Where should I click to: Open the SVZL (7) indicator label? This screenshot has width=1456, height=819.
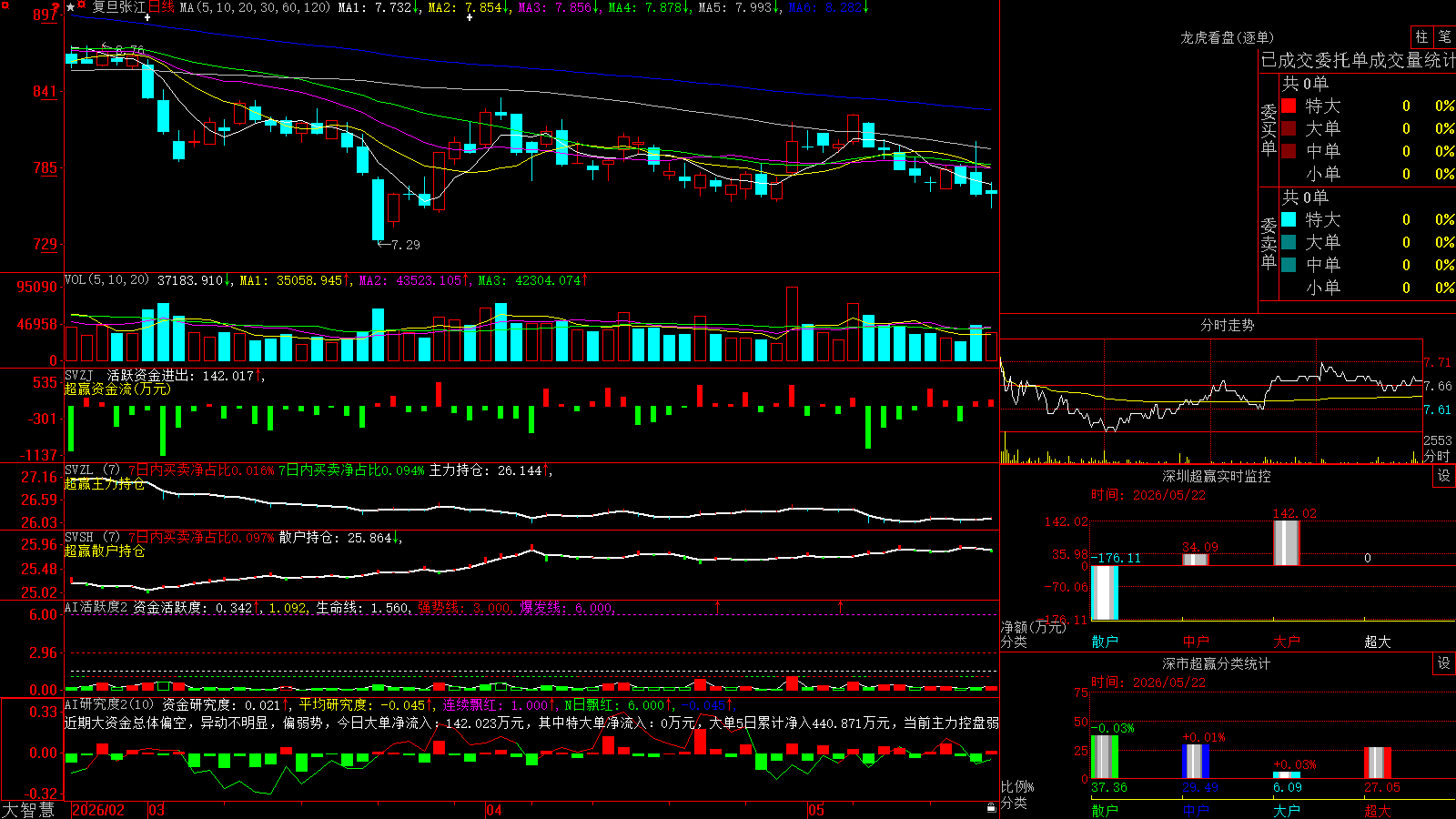[92, 470]
